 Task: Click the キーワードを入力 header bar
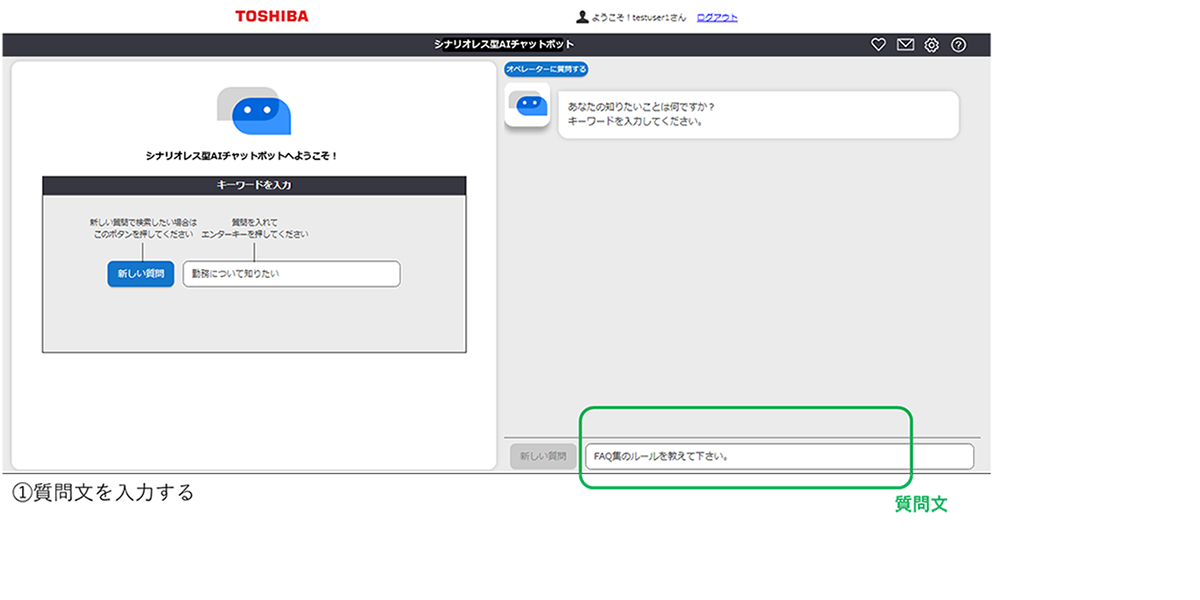tap(254, 185)
